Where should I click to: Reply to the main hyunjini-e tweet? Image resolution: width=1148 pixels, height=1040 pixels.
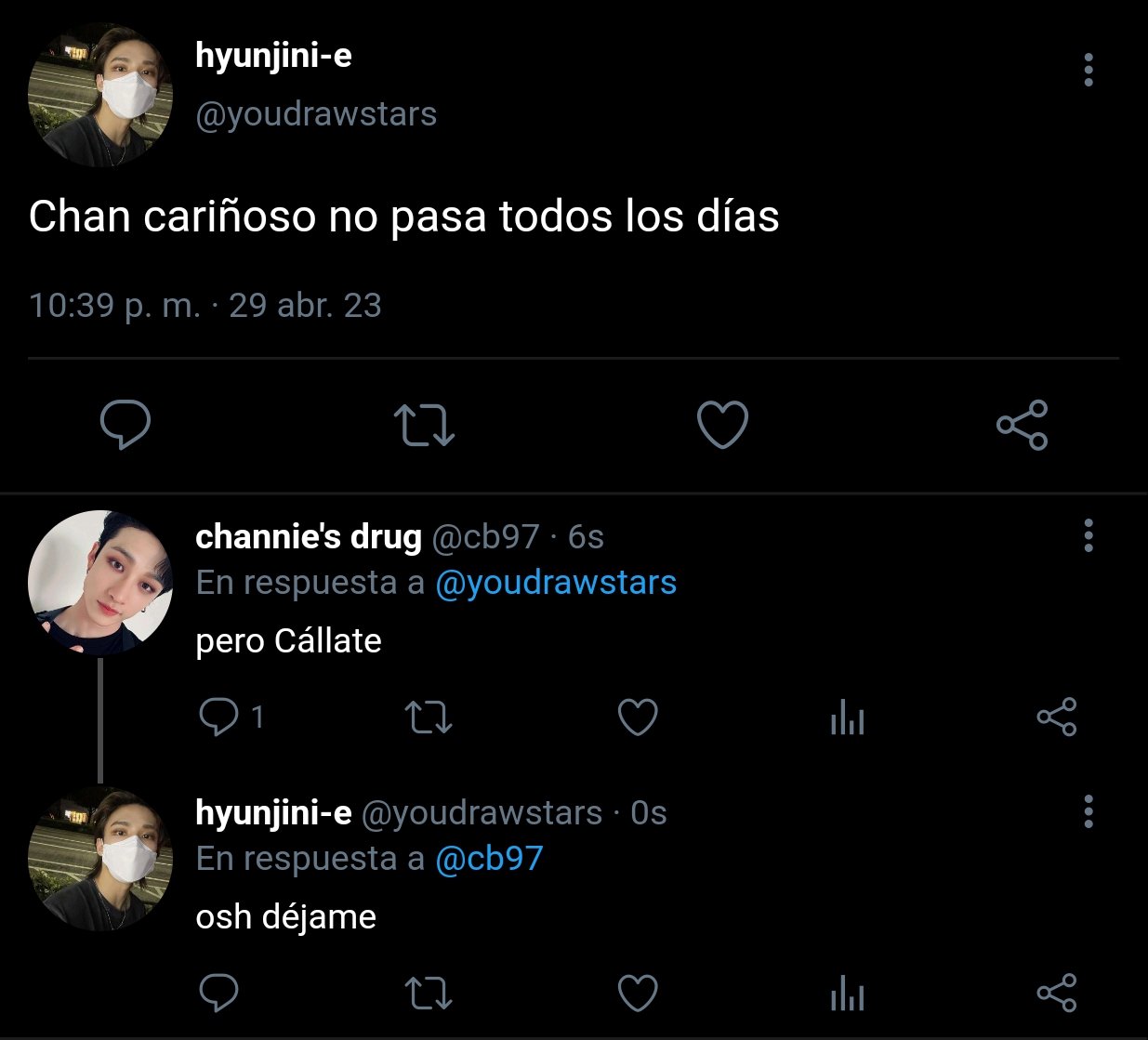[125, 425]
